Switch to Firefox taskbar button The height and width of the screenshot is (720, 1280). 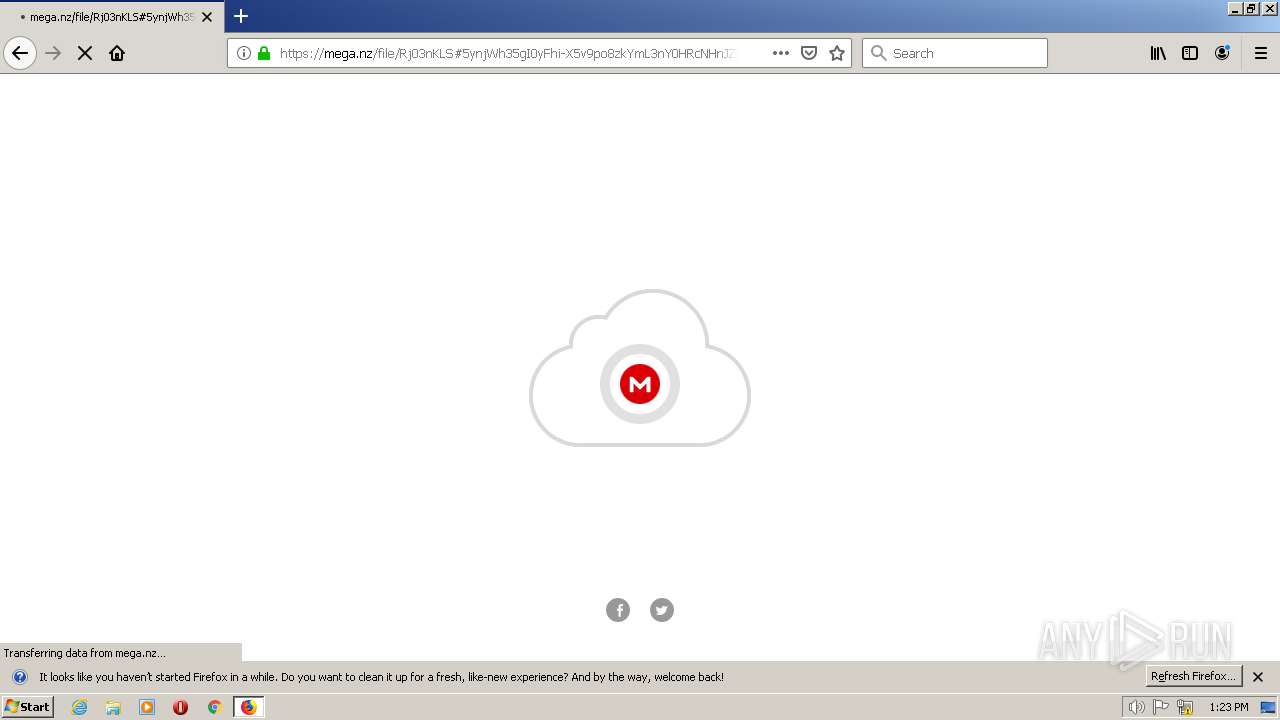pos(248,707)
